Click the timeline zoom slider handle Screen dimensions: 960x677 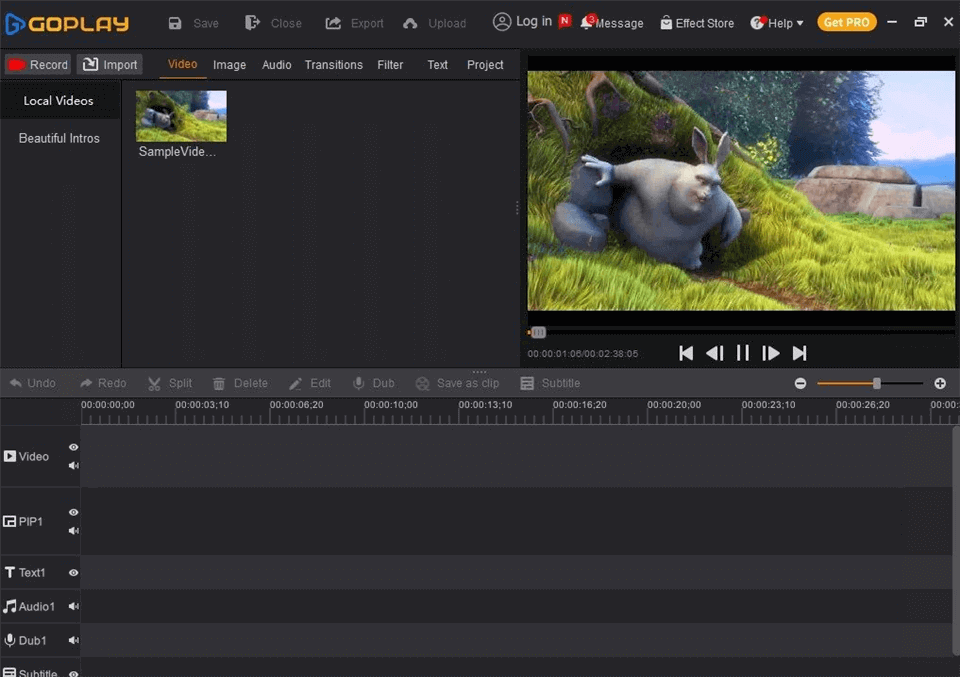pos(877,384)
